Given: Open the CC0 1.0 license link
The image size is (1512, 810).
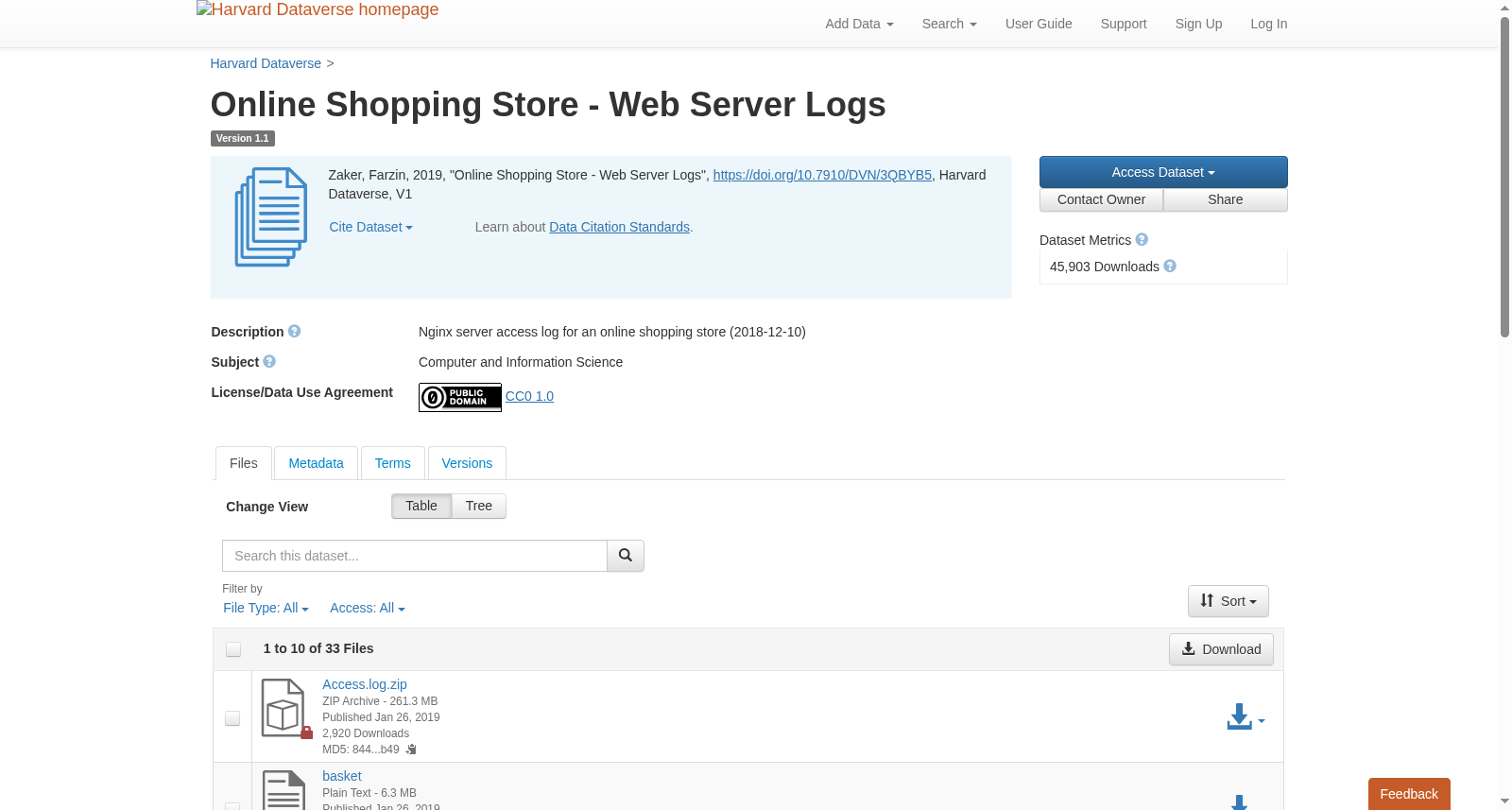Looking at the screenshot, I should (x=529, y=396).
